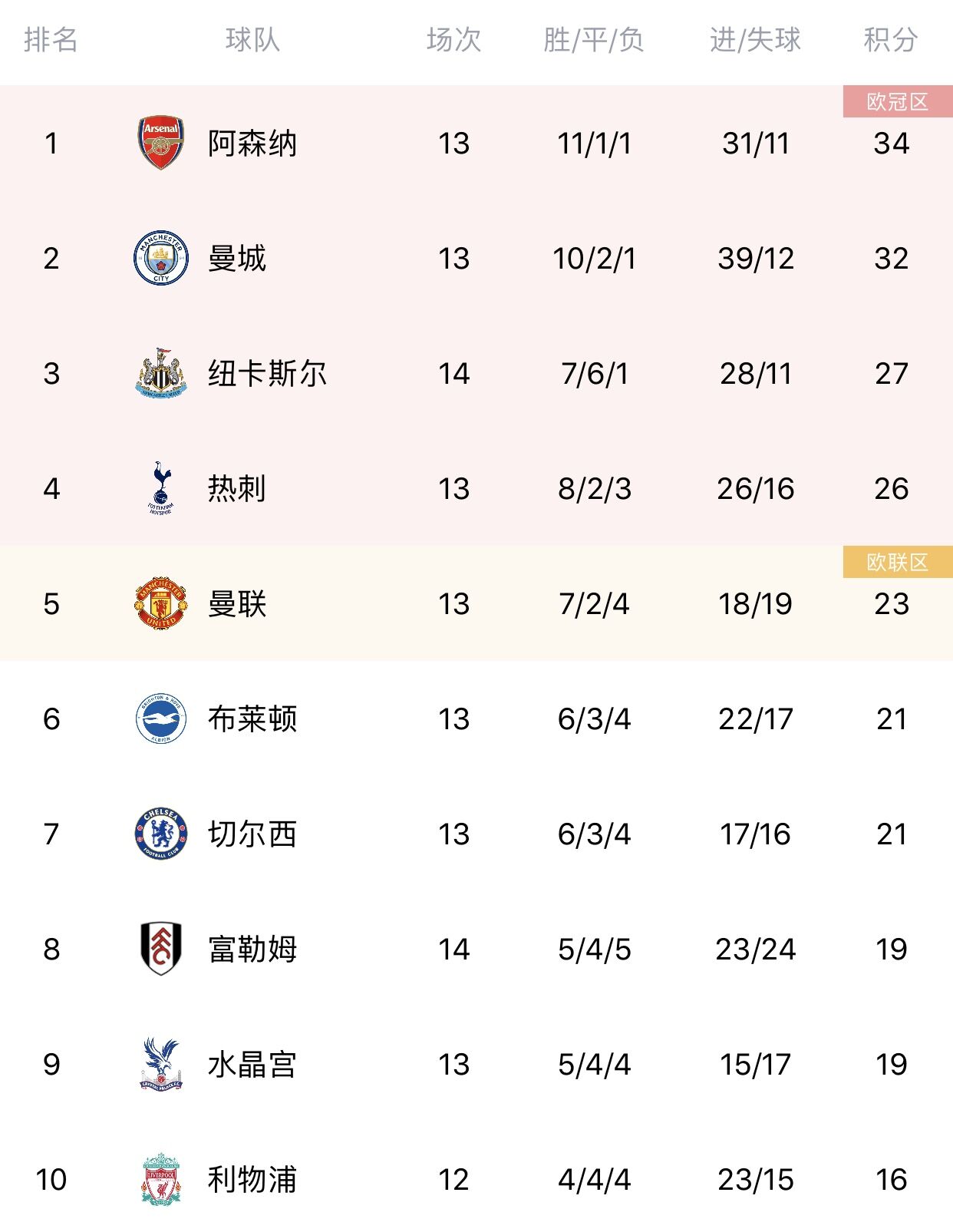The height and width of the screenshot is (1232, 953).
Task: Open team name 阿森纳
Action: (252, 144)
